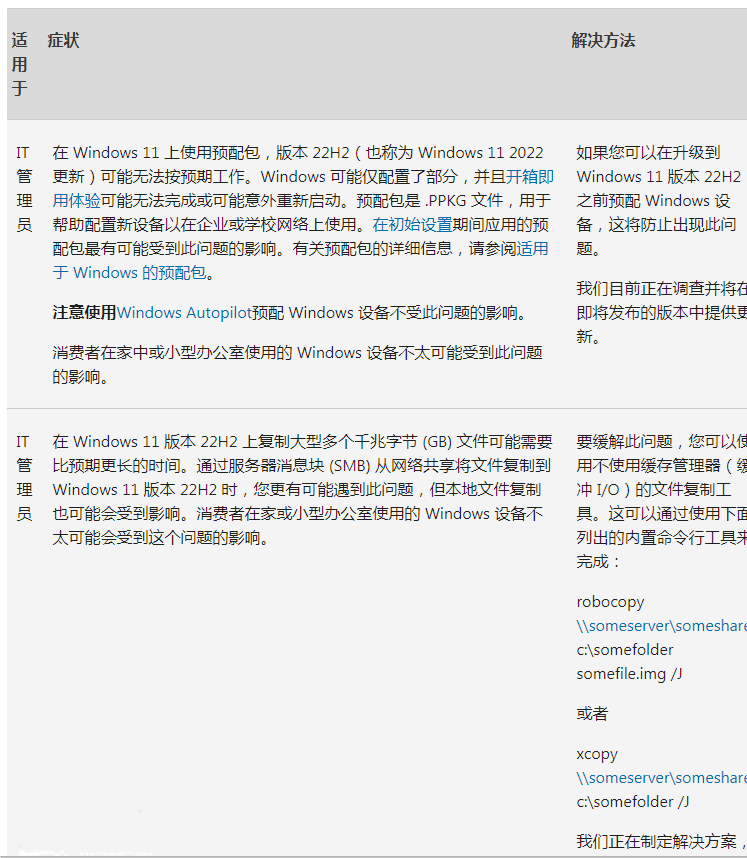747x858 pixels.
Task: Click the 解决方法 column header
Action: click(603, 40)
